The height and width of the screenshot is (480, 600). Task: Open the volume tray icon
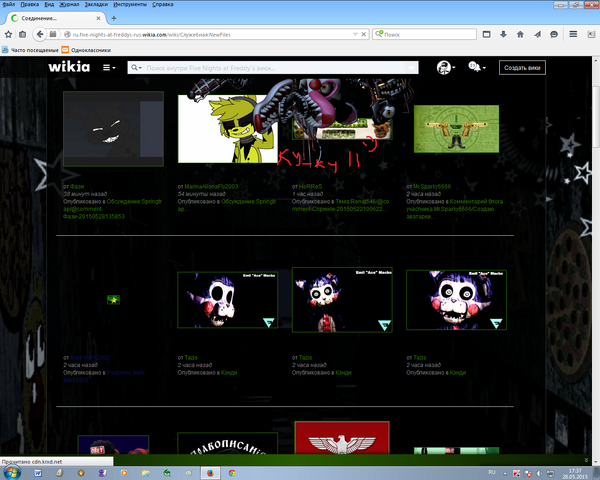point(540,473)
